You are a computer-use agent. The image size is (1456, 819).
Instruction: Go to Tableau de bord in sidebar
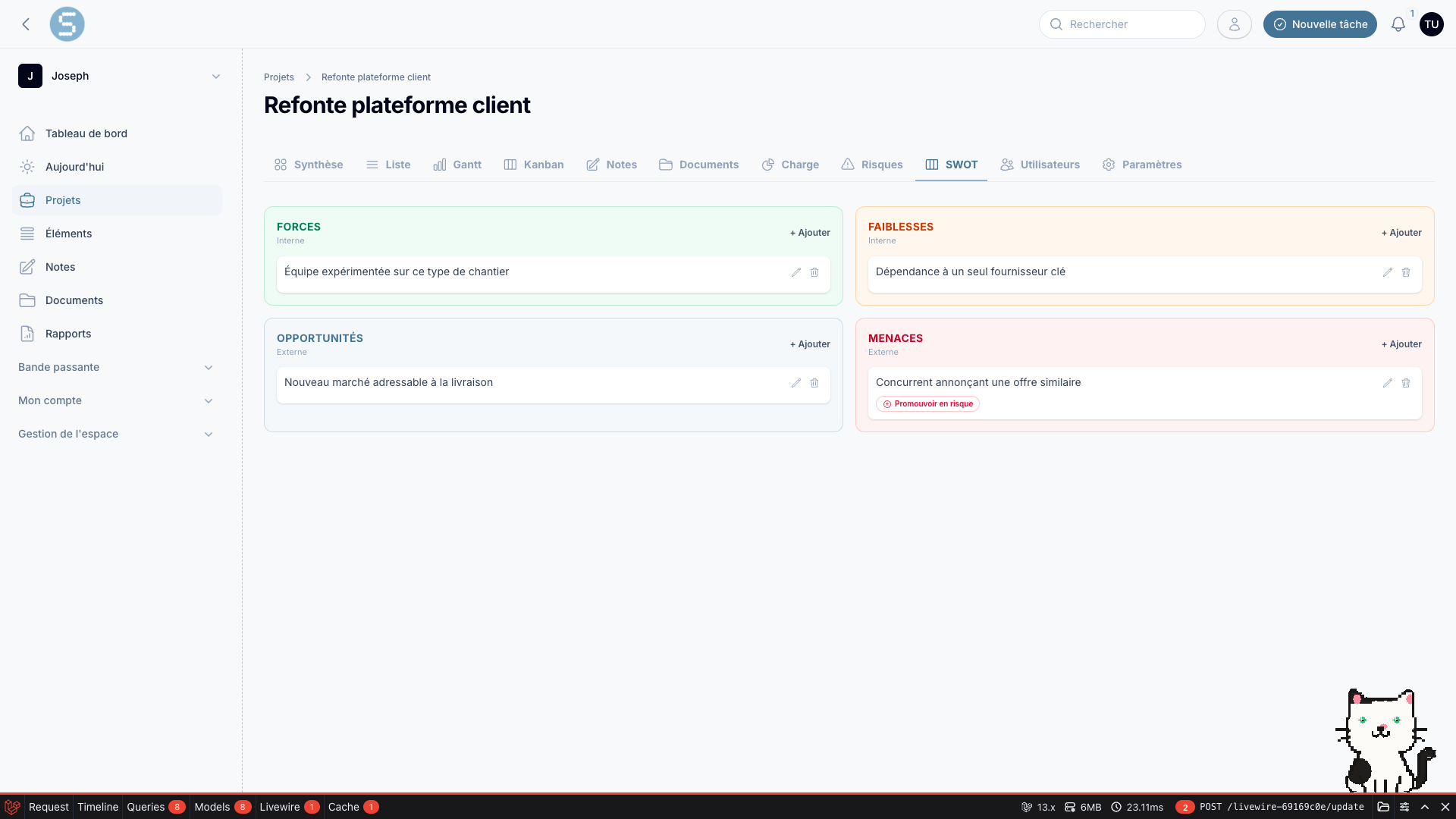coord(117,133)
